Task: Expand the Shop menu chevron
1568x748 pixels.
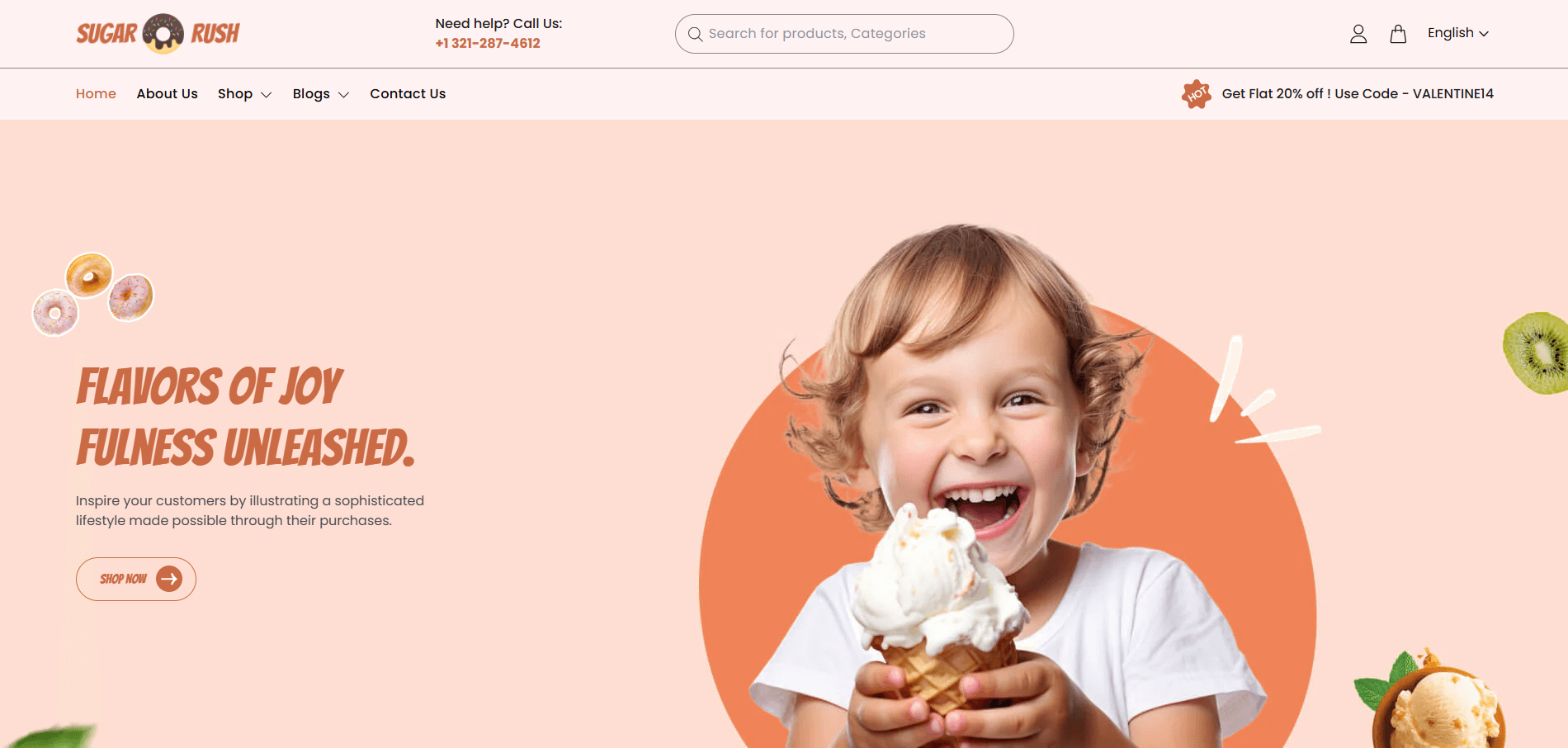Action: (267, 95)
